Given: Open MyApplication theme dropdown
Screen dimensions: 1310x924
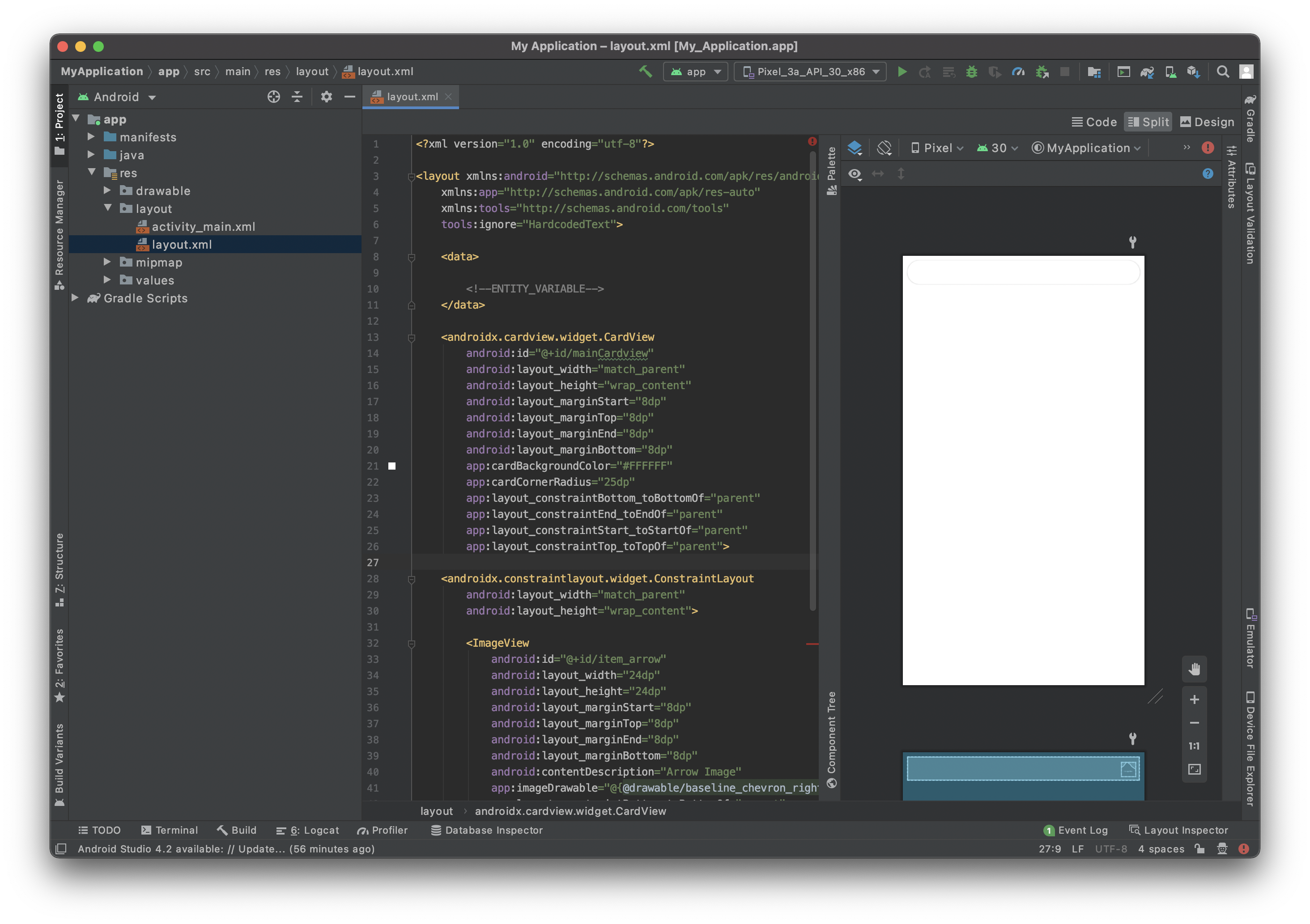Looking at the screenshot, I should 1086,148.
